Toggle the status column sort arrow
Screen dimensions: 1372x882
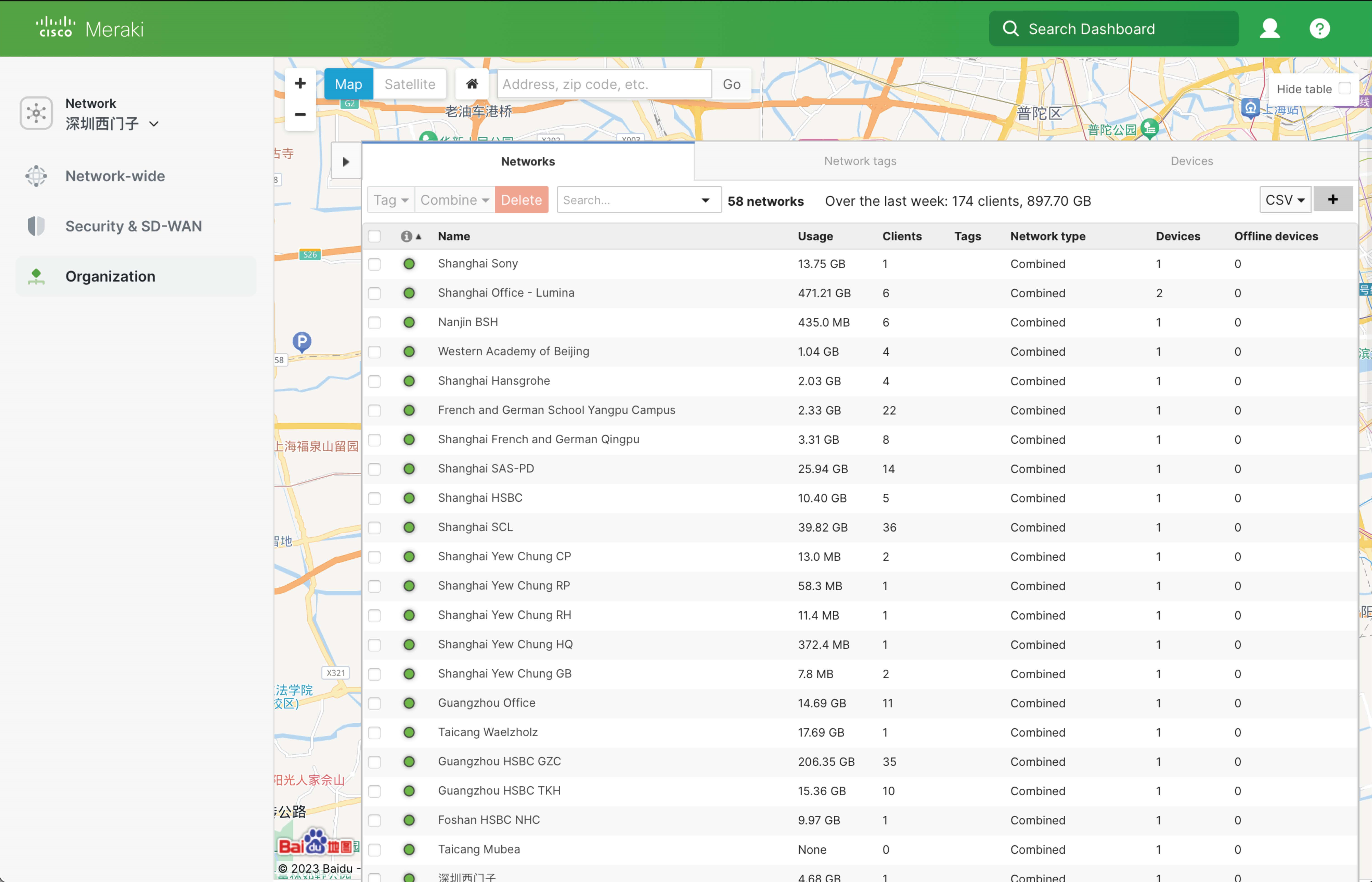click(x=419, y=236)
